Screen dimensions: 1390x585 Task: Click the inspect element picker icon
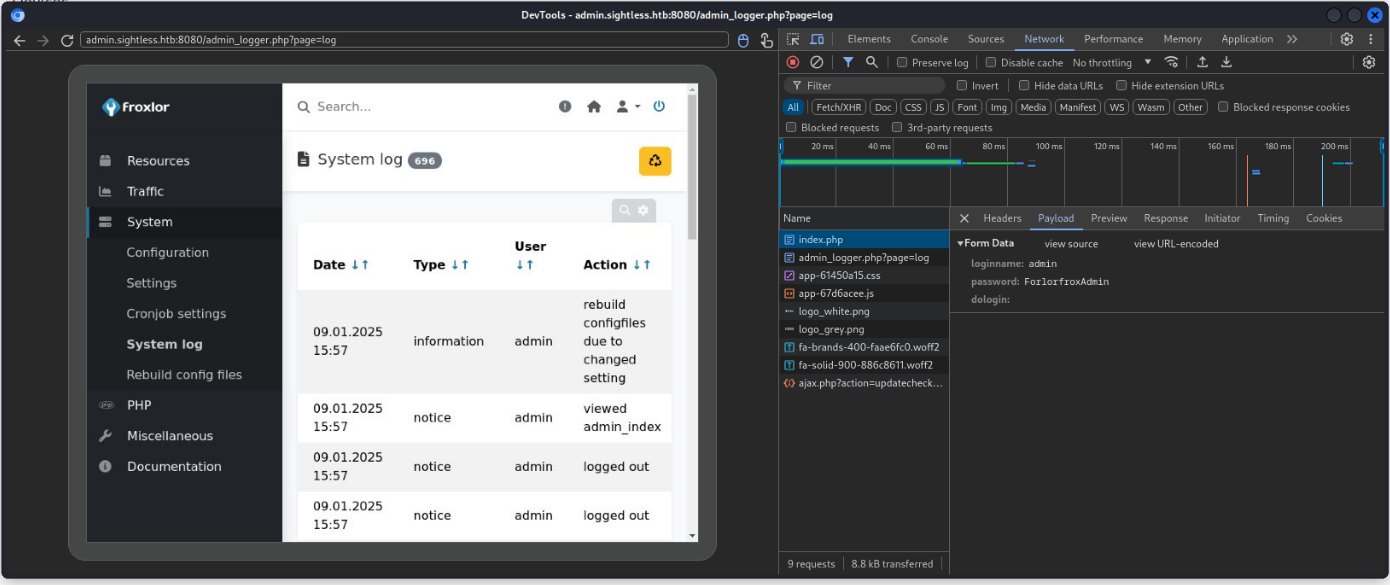[x=793, y=39]
